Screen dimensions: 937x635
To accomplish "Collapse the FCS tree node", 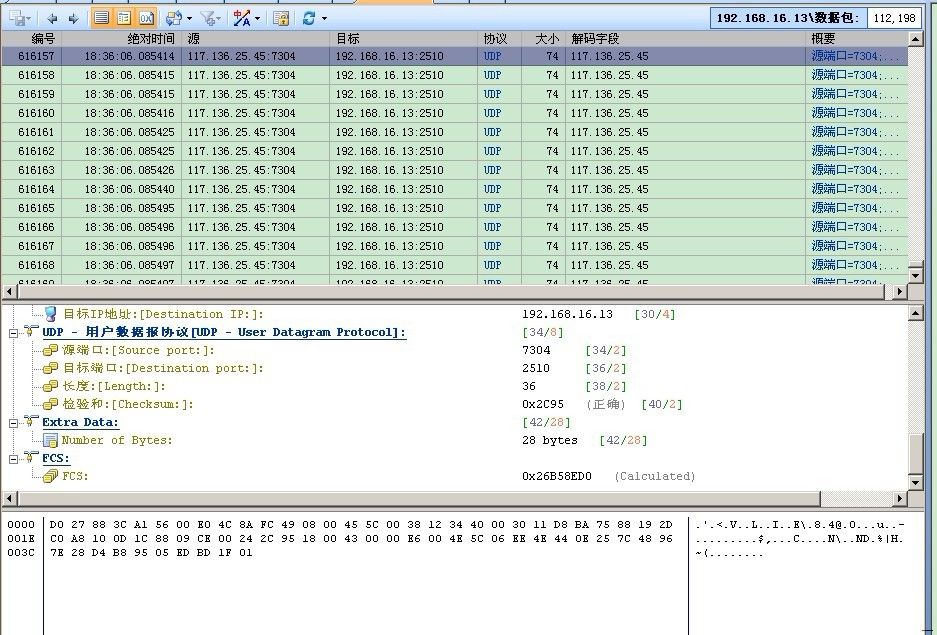I will click(x=15, y=458).
